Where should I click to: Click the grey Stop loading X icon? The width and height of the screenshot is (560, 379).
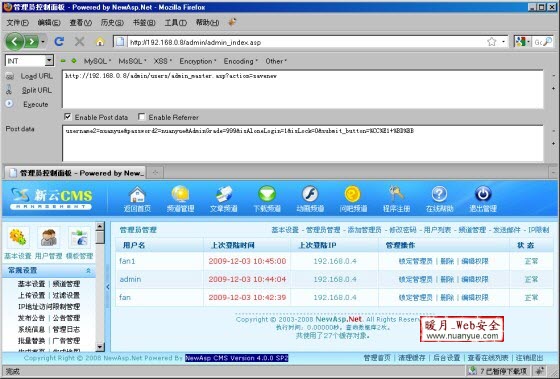(x=79, y=42)
